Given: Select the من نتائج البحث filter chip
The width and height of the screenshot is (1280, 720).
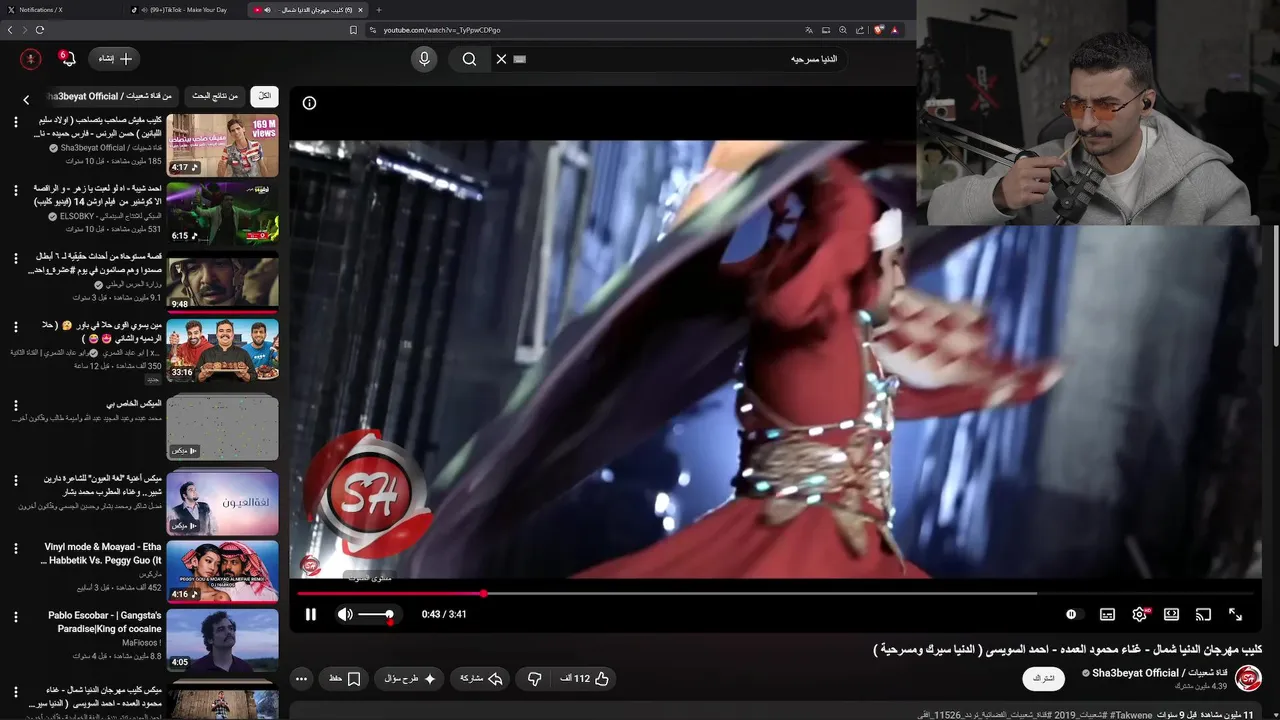Looking at the screenshot, I should [215, 96].
